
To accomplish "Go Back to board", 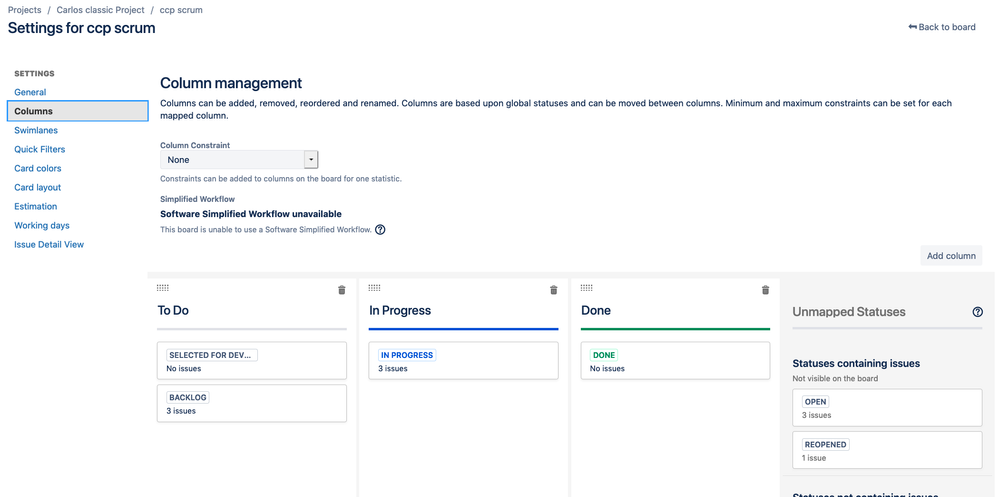I will [x=942, y=27].
